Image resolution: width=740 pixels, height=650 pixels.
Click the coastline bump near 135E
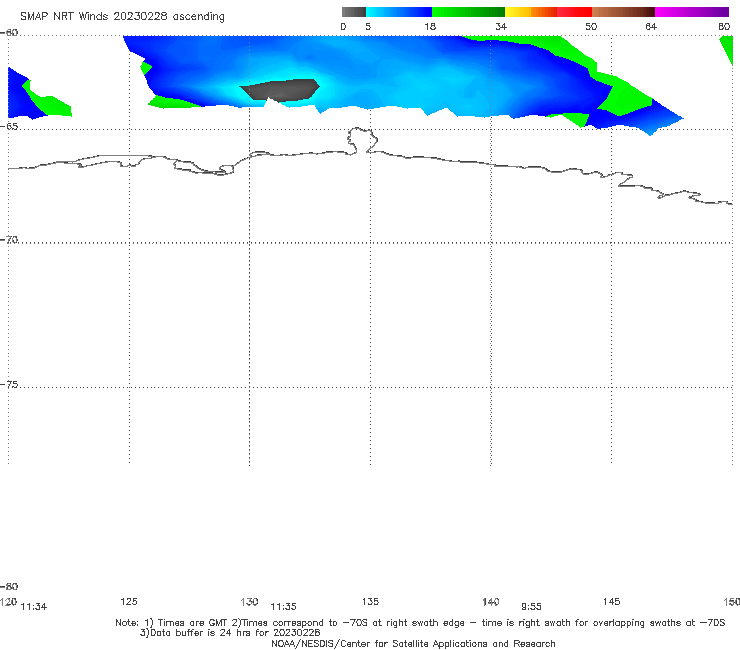(362, 140)
